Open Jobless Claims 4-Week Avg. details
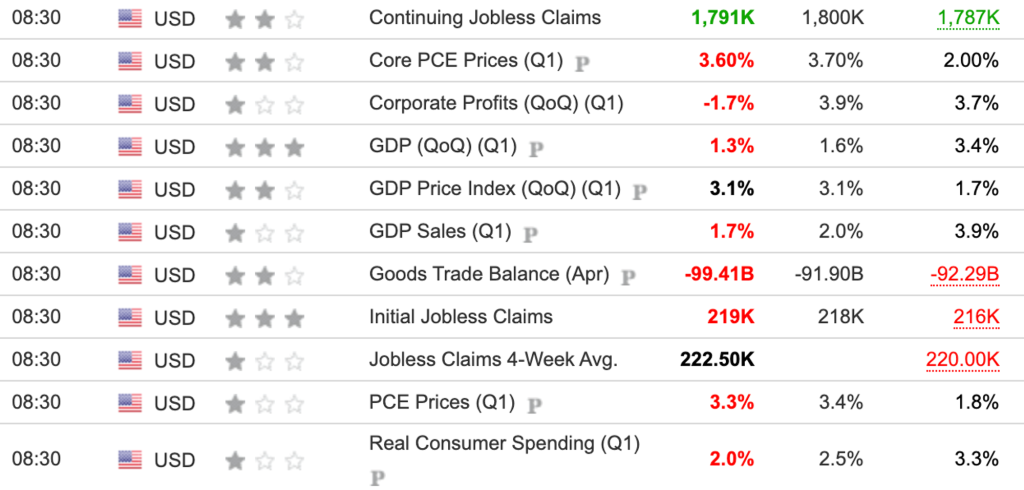This screenshot has width=1024, height=490. [x=493, y=360]
